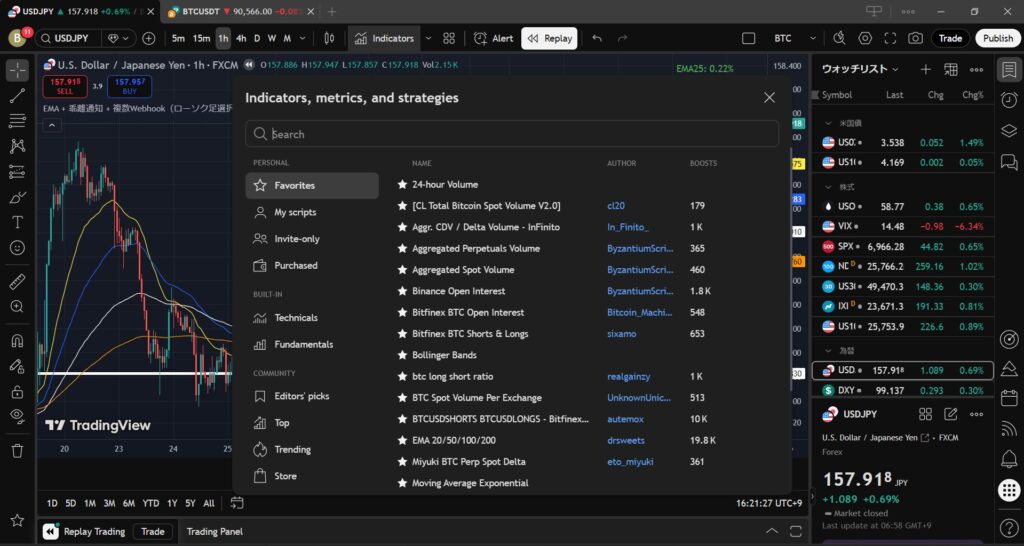This screenshot has height=546, width=1024.
Task: Open the Technicals category
Action: [296, 318]
